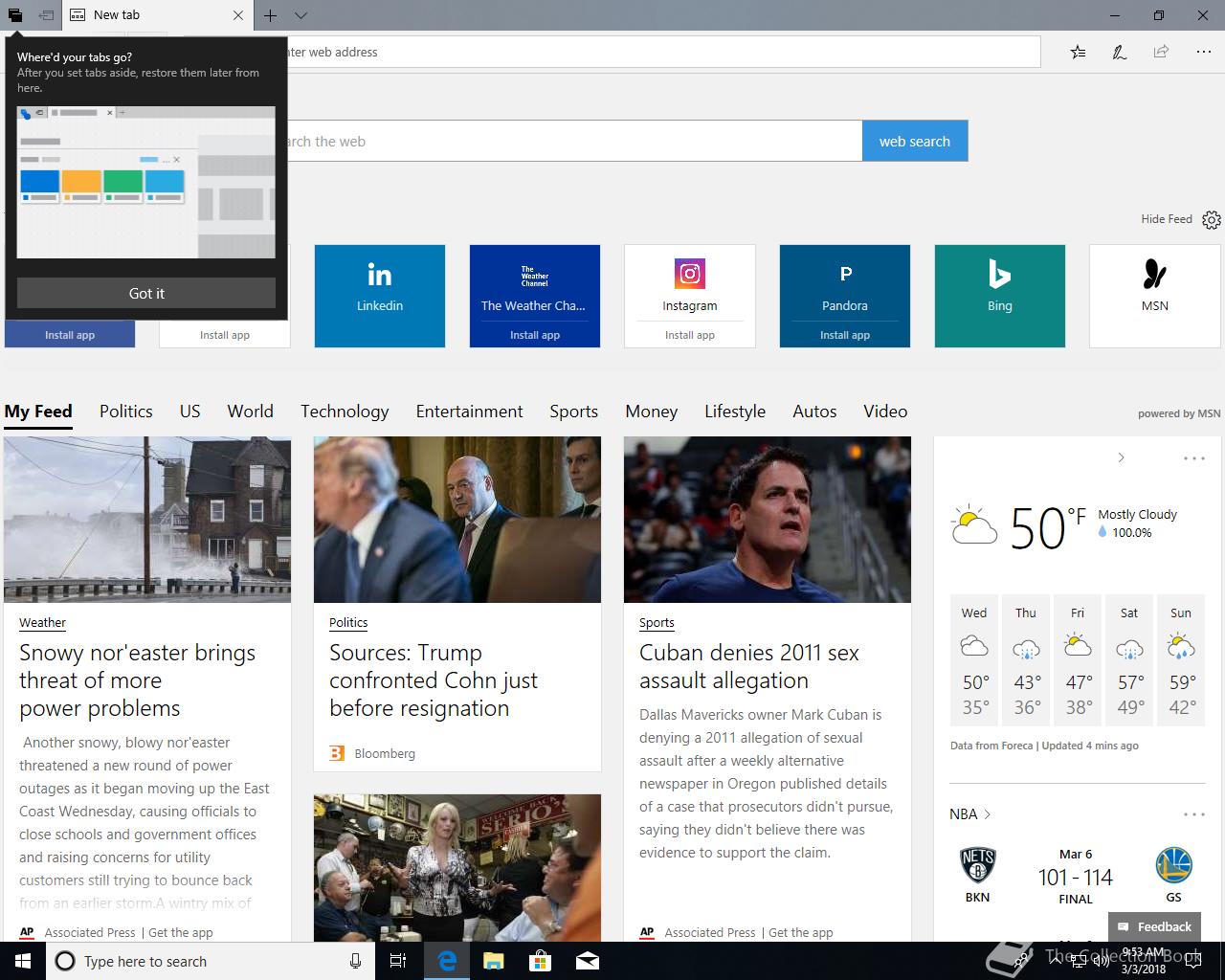1225x980 pixels.
Task: Click Get the app under Cuban article
Action: pos(800,932)
